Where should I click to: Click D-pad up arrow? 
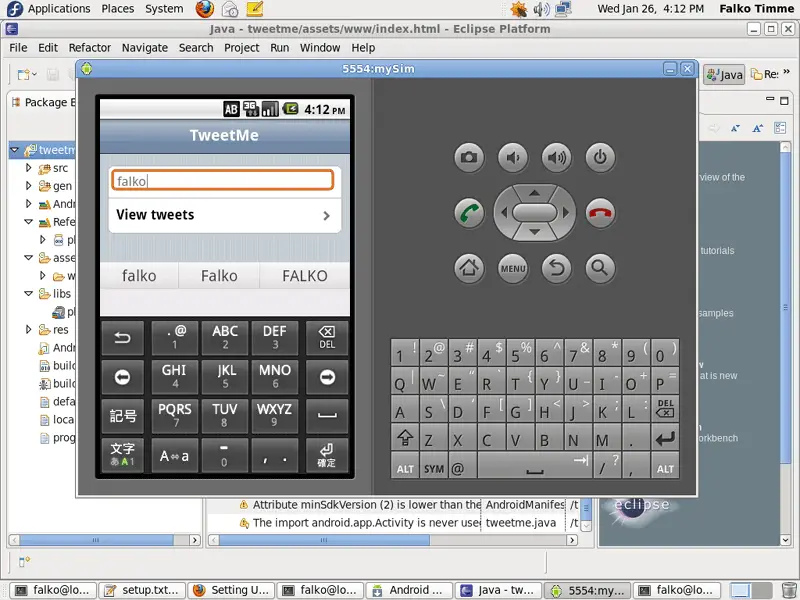click(x=534, y=193)
